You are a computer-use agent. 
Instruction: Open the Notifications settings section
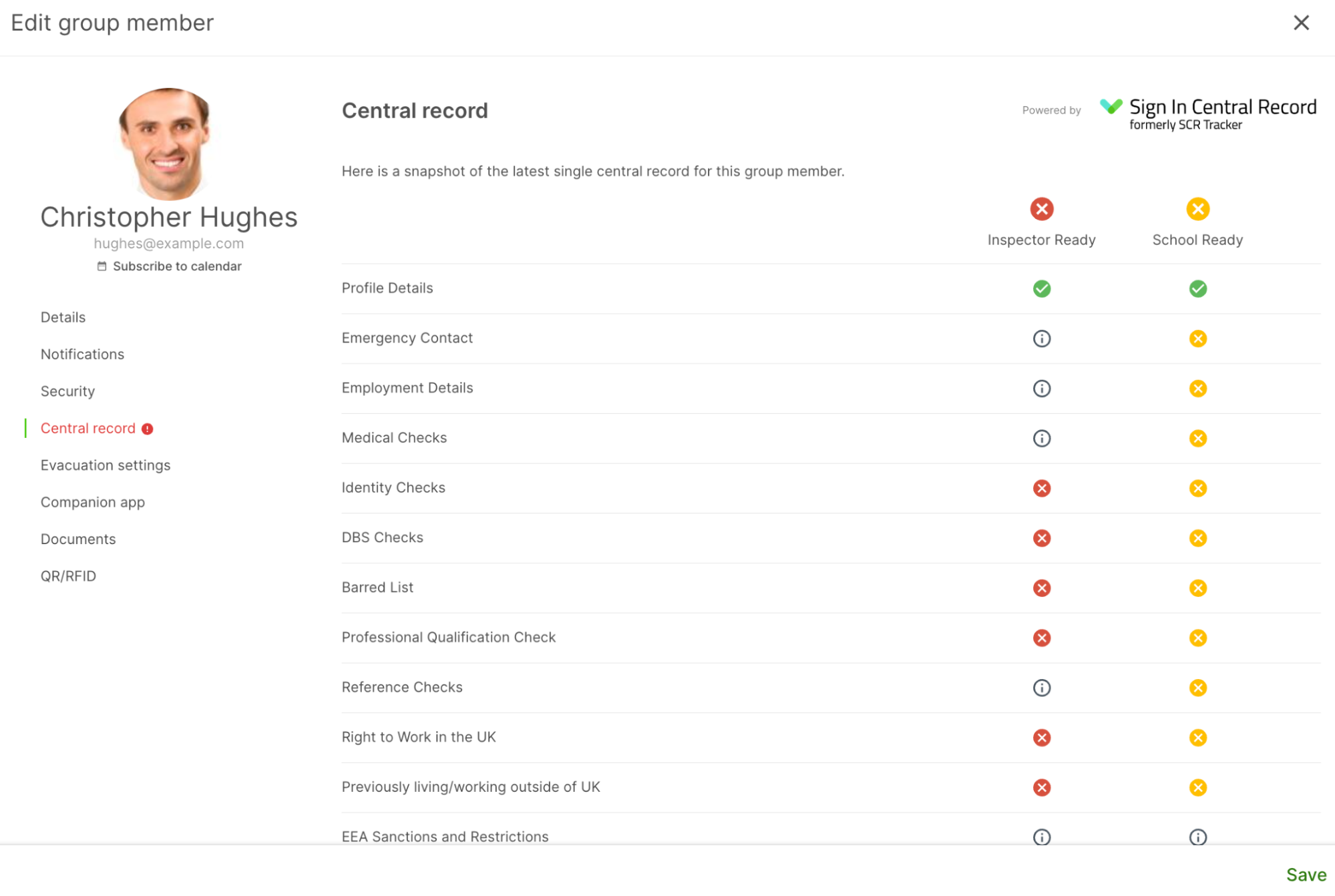tap(82, 354)
